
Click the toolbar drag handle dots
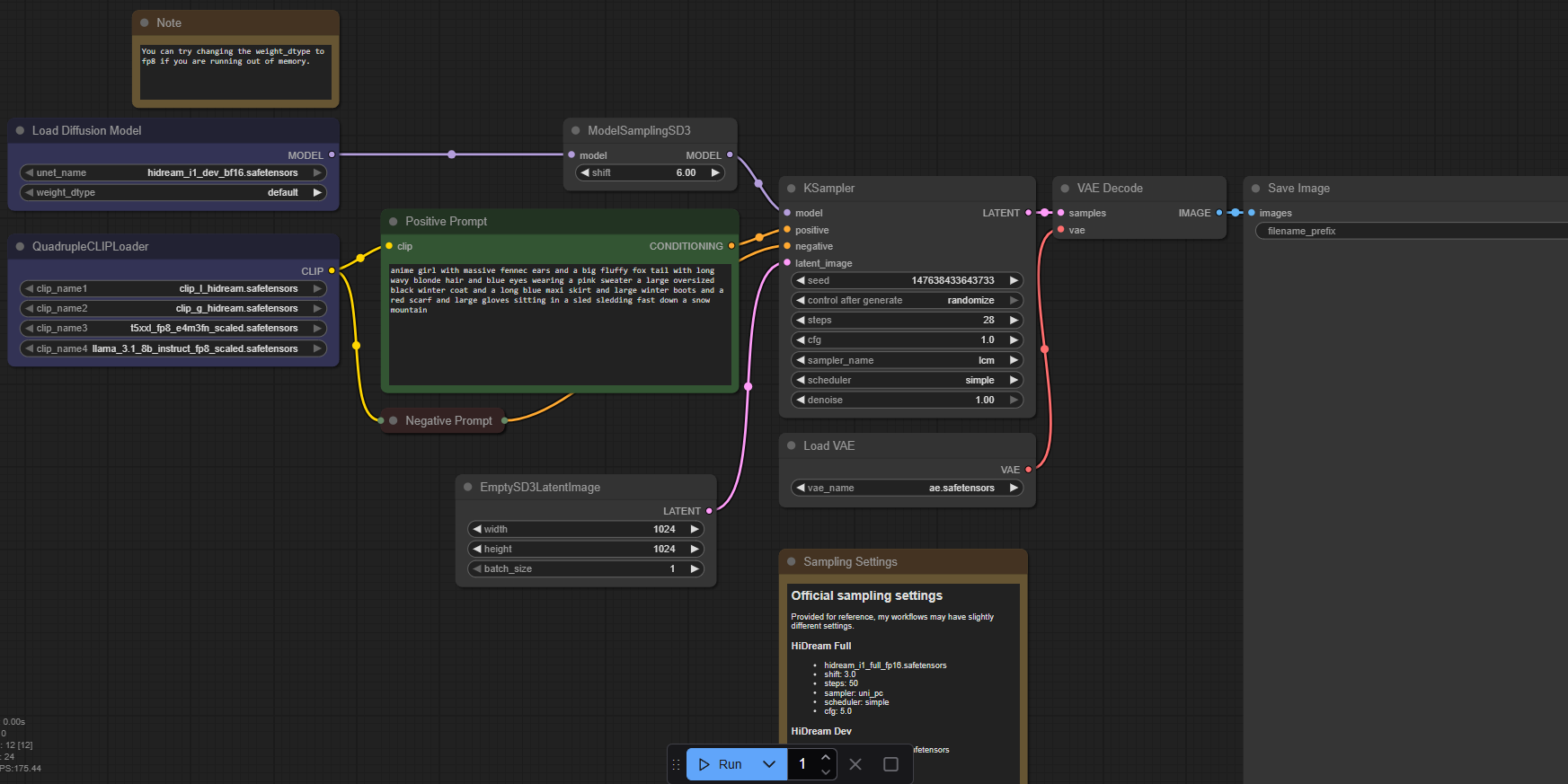click(x=677, y=764)
